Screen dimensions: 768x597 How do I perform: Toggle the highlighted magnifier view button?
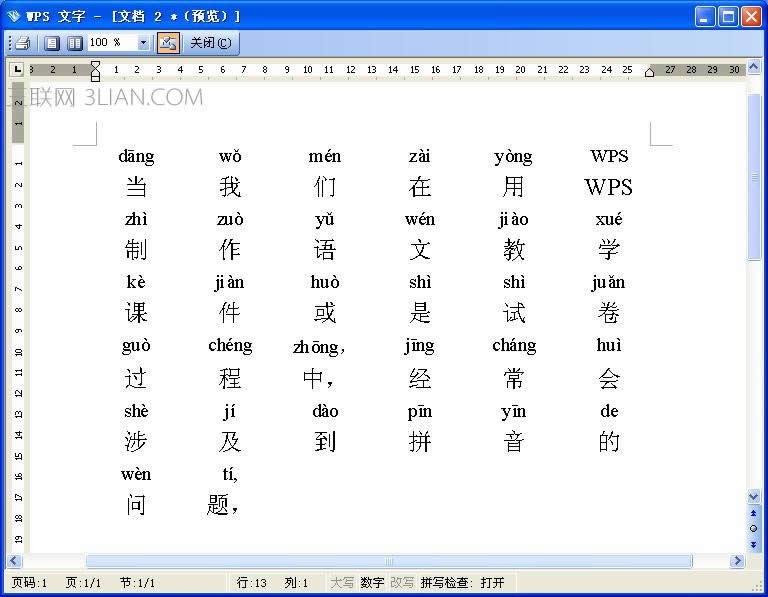[168, 43]
